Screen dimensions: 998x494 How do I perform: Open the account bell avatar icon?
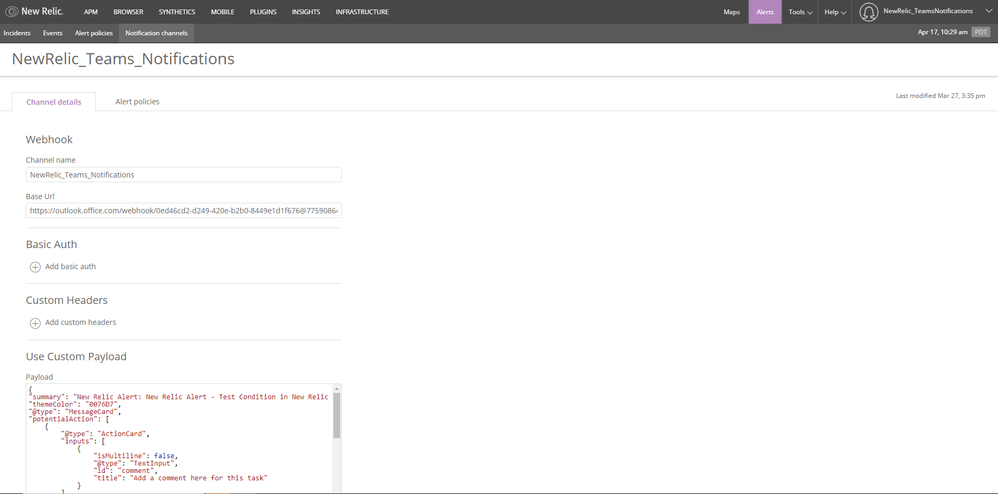pos(868,11)
